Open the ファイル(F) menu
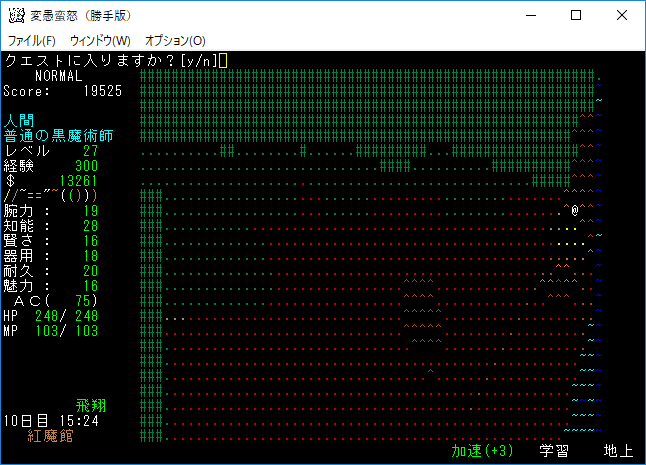Screen dimensions: 646x465 coord(32,41)
